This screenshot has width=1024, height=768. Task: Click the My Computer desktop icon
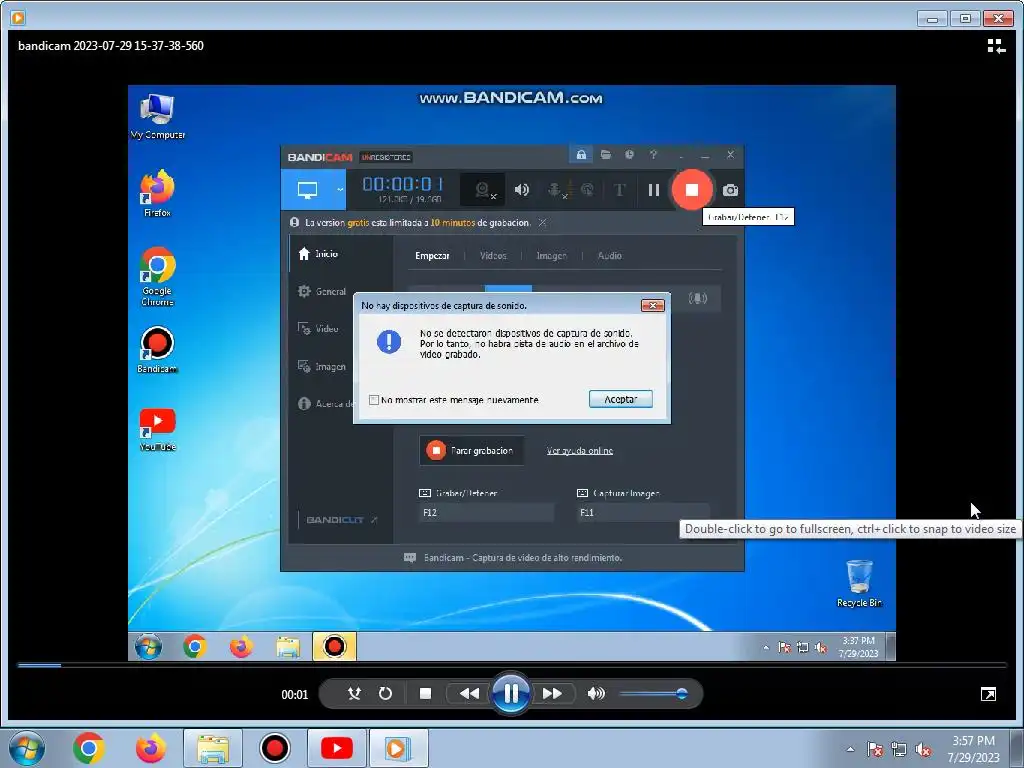click(157, 116)
